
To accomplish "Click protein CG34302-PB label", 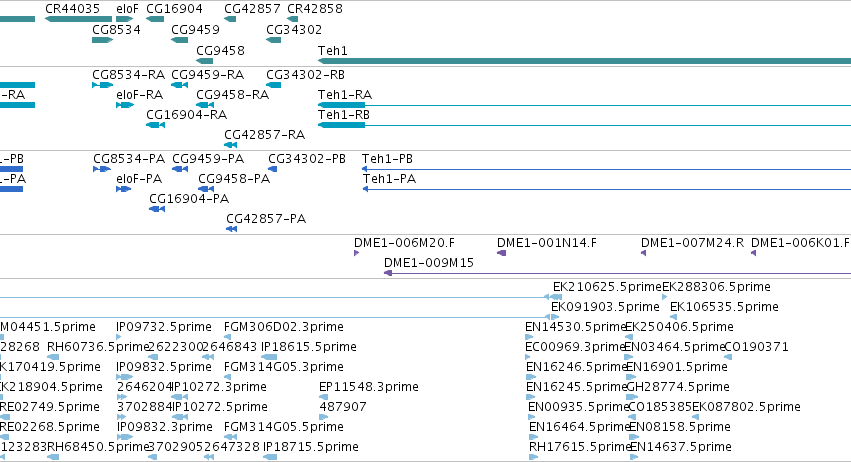I will (x=307, y=159).
